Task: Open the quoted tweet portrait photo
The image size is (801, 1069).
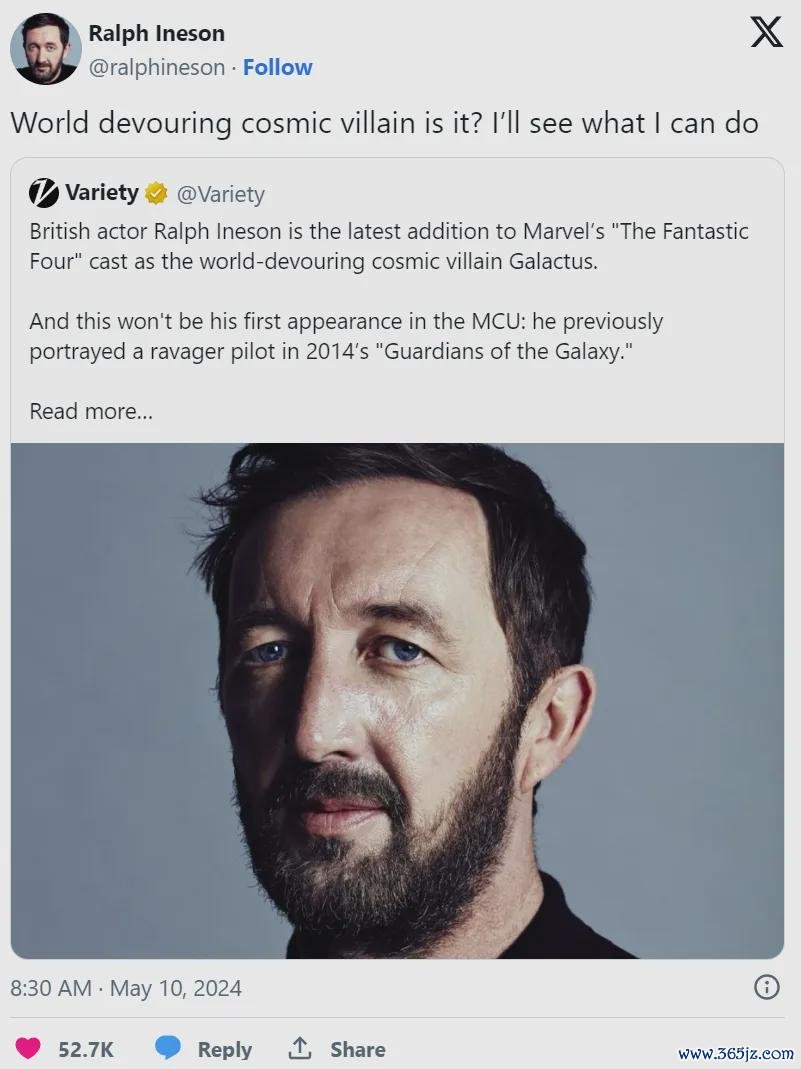Action: (x=397, y=701)
